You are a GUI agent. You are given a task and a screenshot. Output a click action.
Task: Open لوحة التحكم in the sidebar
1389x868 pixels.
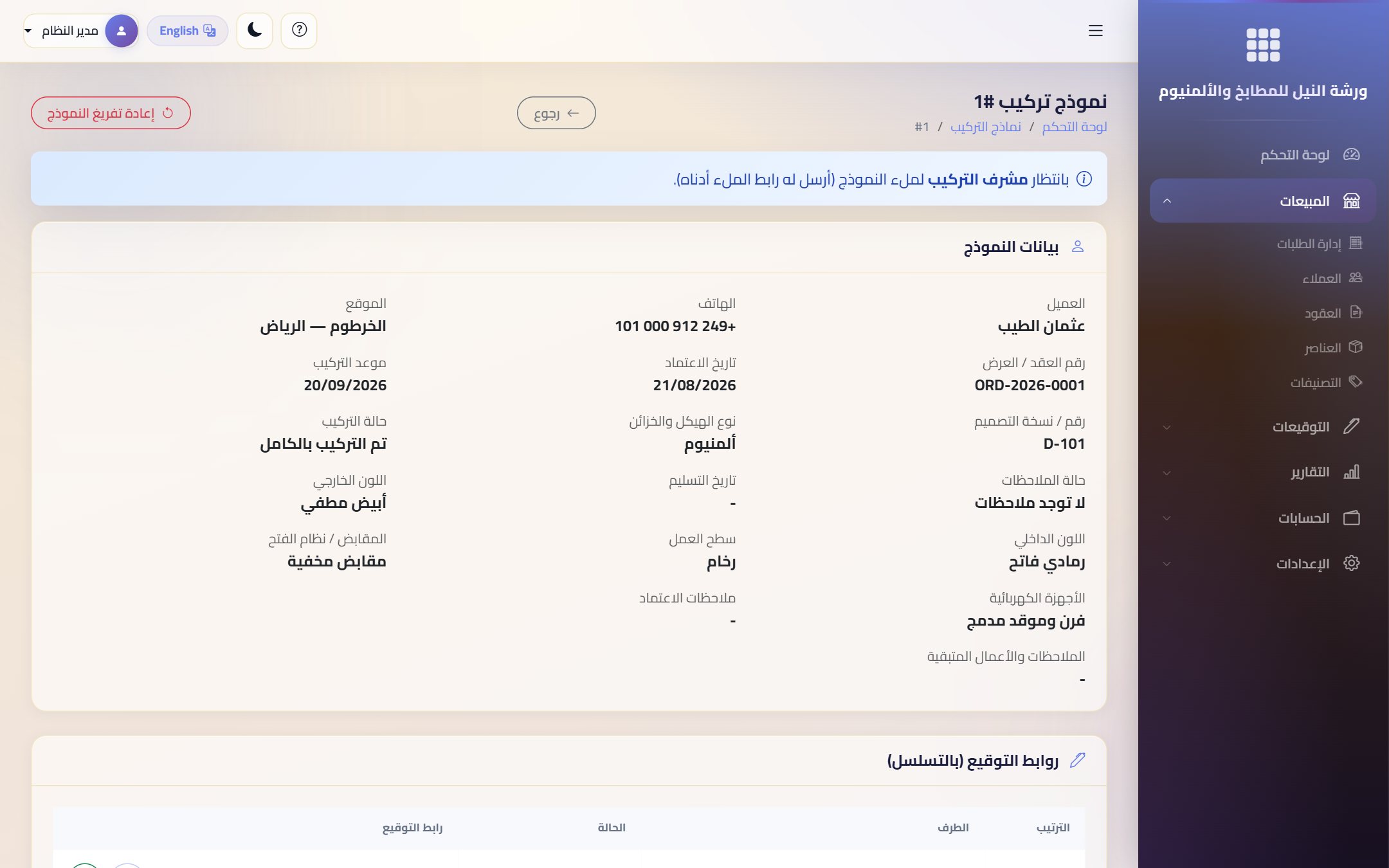[x=1263, y=155]
